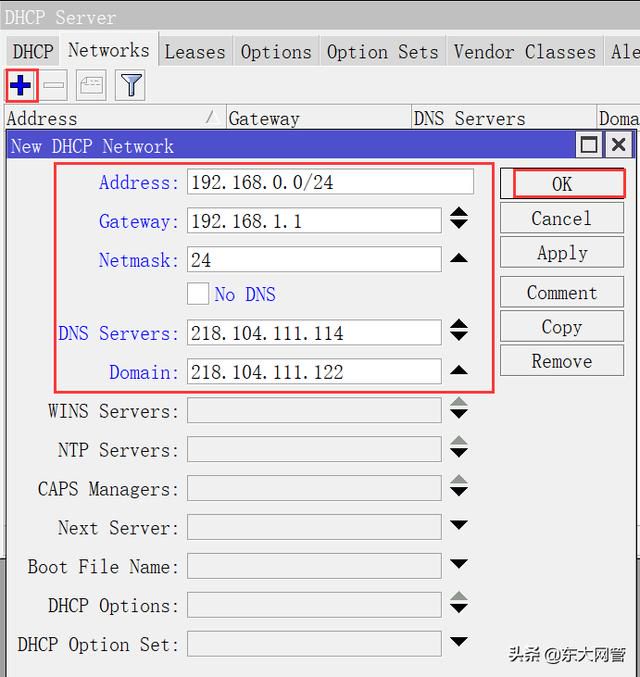Click the comment note toolbar icon

click(x=91, y=85)
